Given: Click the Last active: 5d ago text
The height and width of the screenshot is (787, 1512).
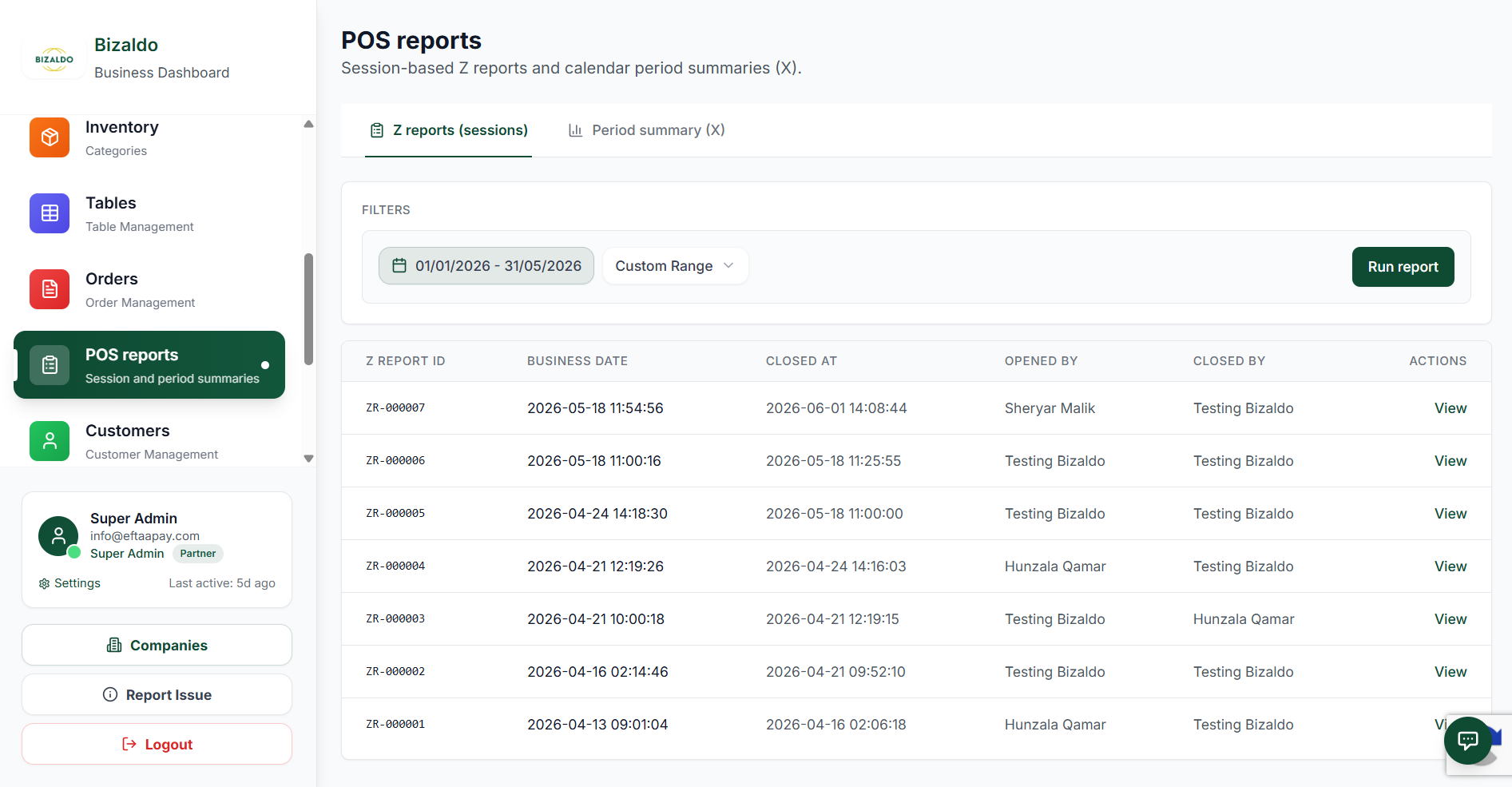Looking at the screenshot, I should [x=221, y=583].
